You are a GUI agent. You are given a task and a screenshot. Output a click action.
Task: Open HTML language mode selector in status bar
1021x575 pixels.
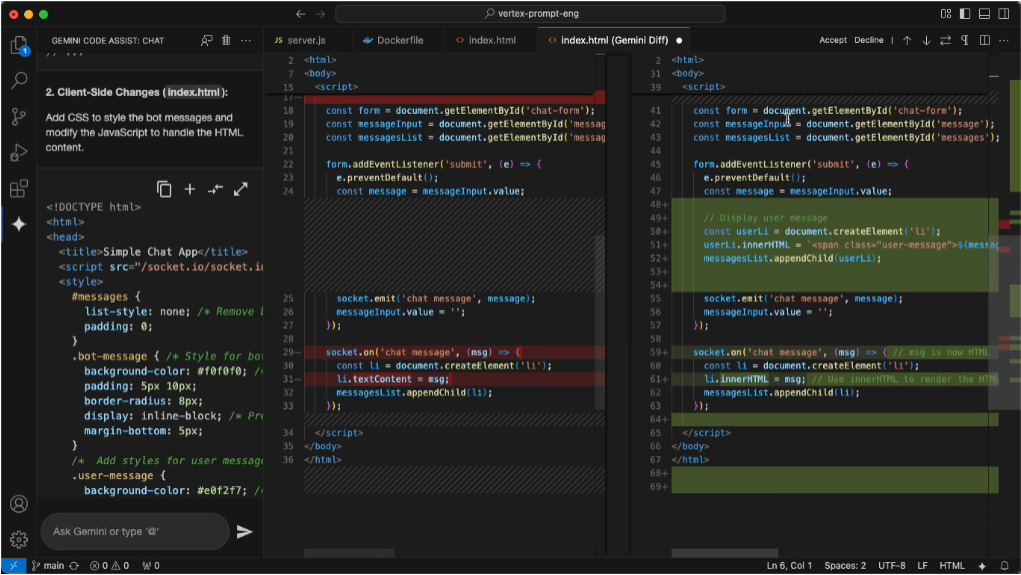(952, 566)
